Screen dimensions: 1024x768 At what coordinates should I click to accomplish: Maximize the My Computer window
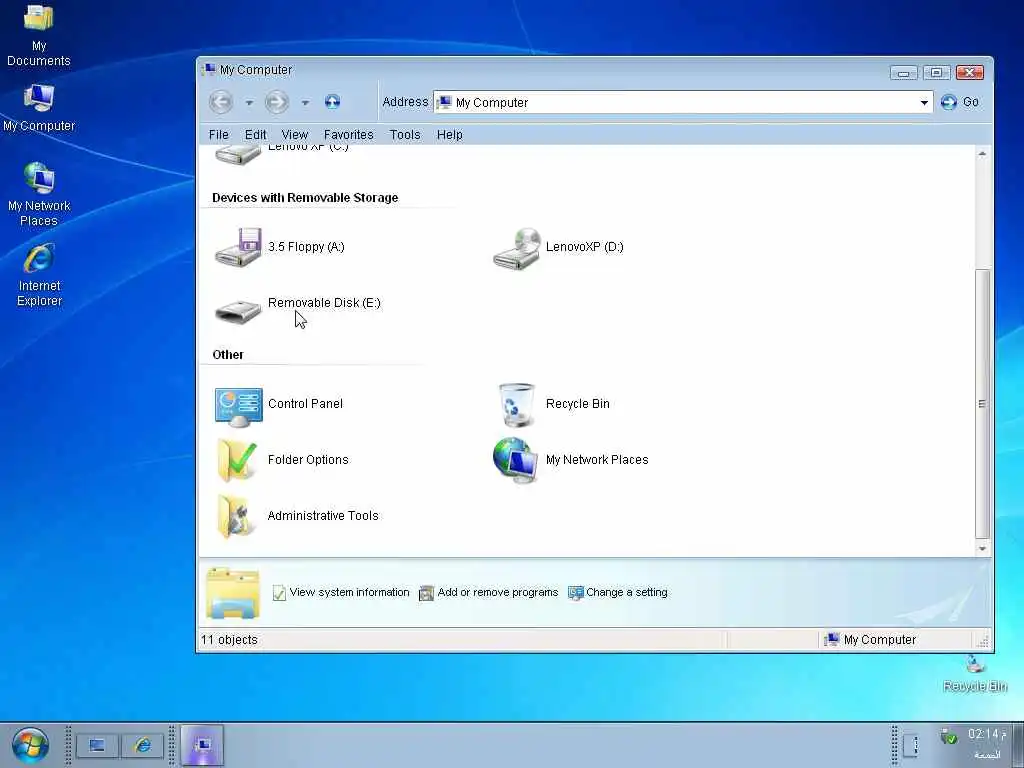click(936, 72)
